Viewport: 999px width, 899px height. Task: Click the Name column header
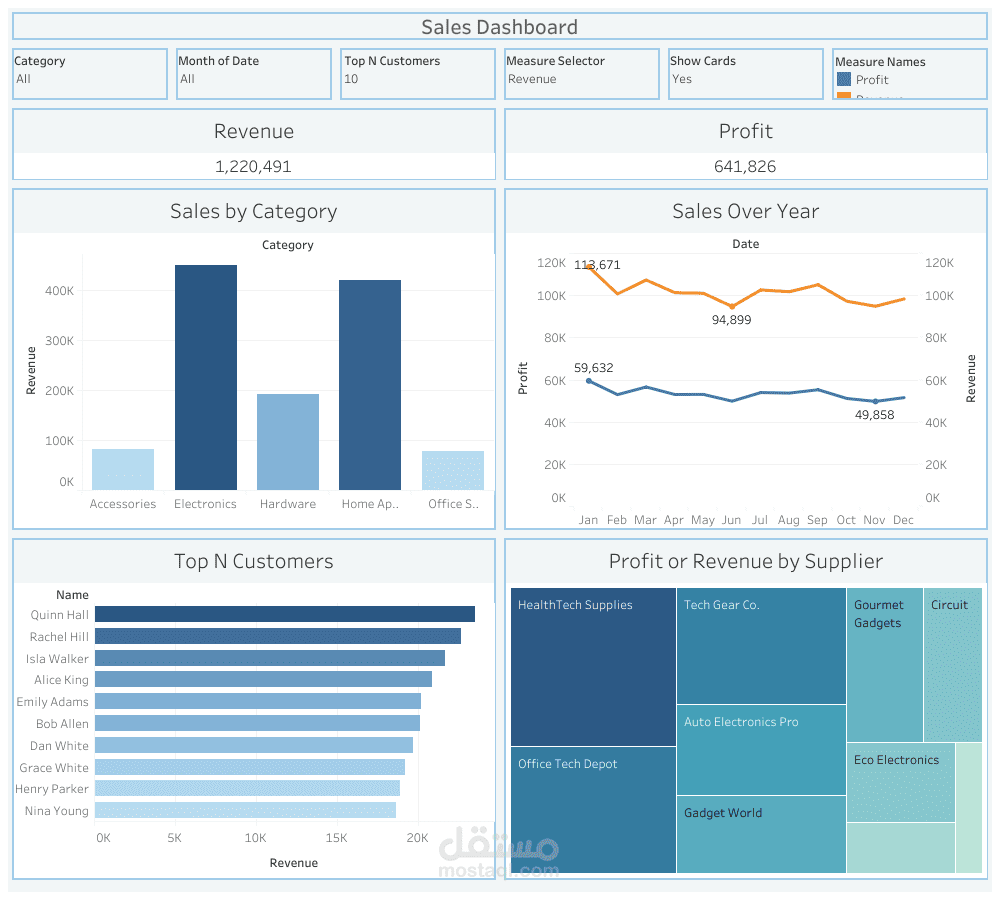(72, 595)
